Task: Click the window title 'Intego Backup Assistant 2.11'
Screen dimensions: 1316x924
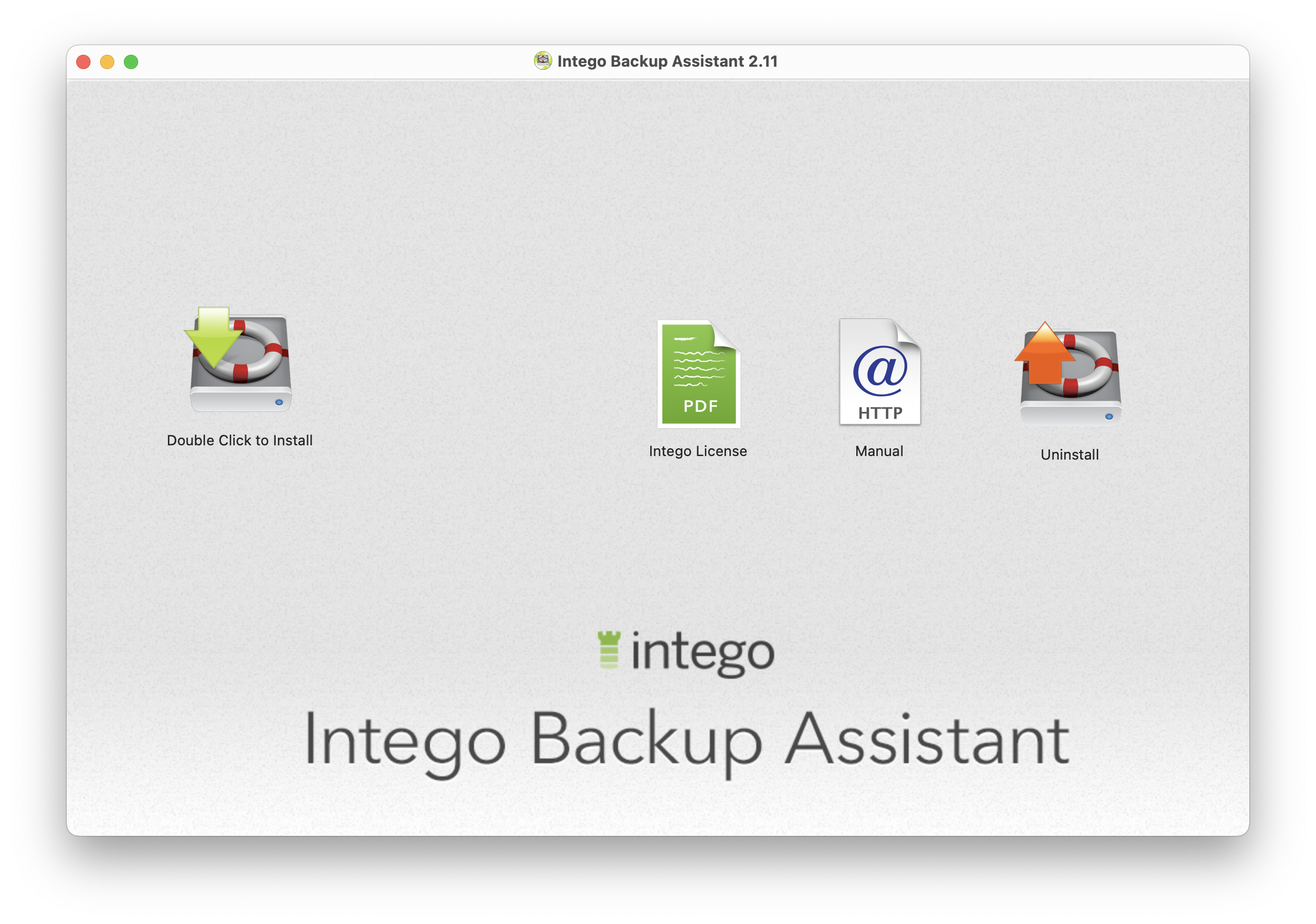Action: tap(668, 61)
